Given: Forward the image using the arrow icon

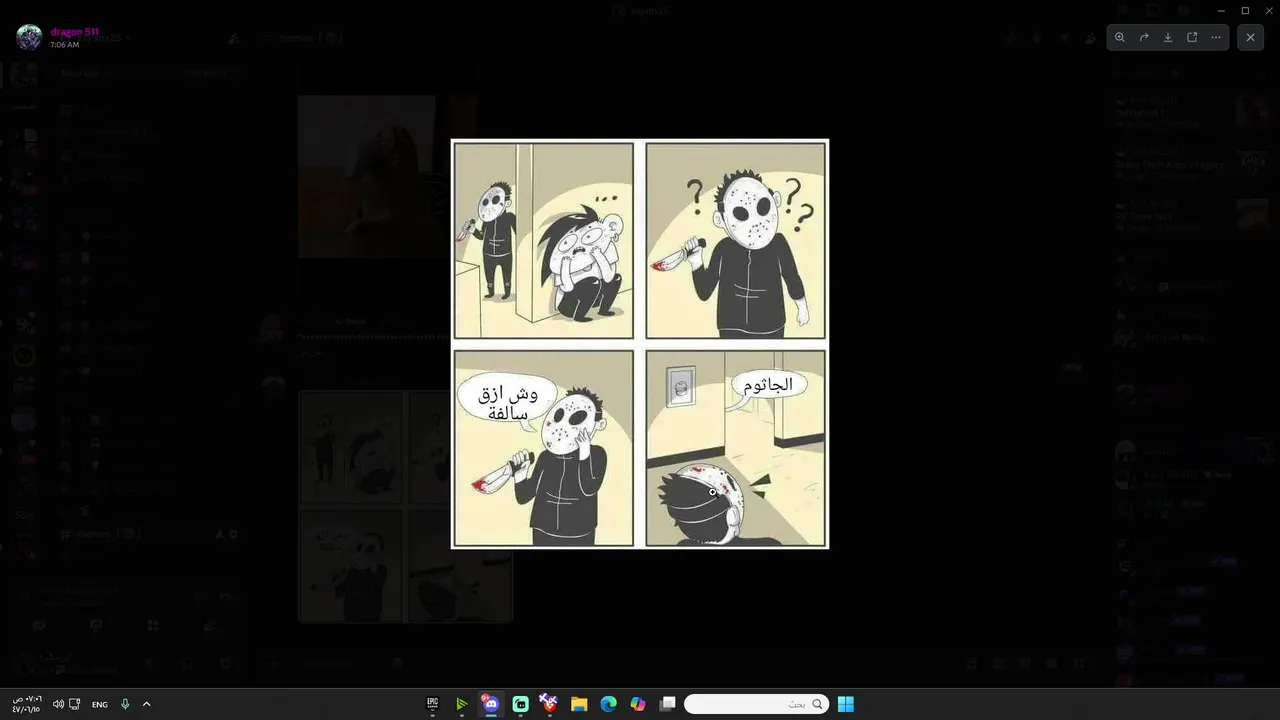Looking at the screenshot, I should point(1144,37).
